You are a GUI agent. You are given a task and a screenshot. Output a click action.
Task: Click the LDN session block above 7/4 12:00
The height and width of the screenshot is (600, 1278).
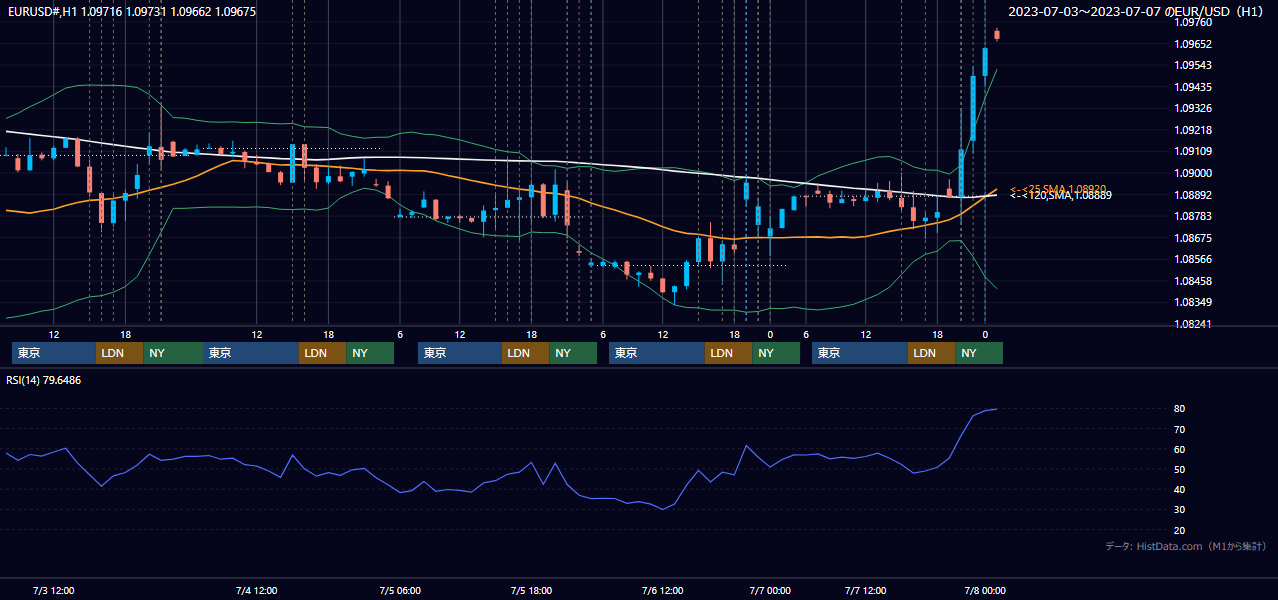[x=323, y=353]
